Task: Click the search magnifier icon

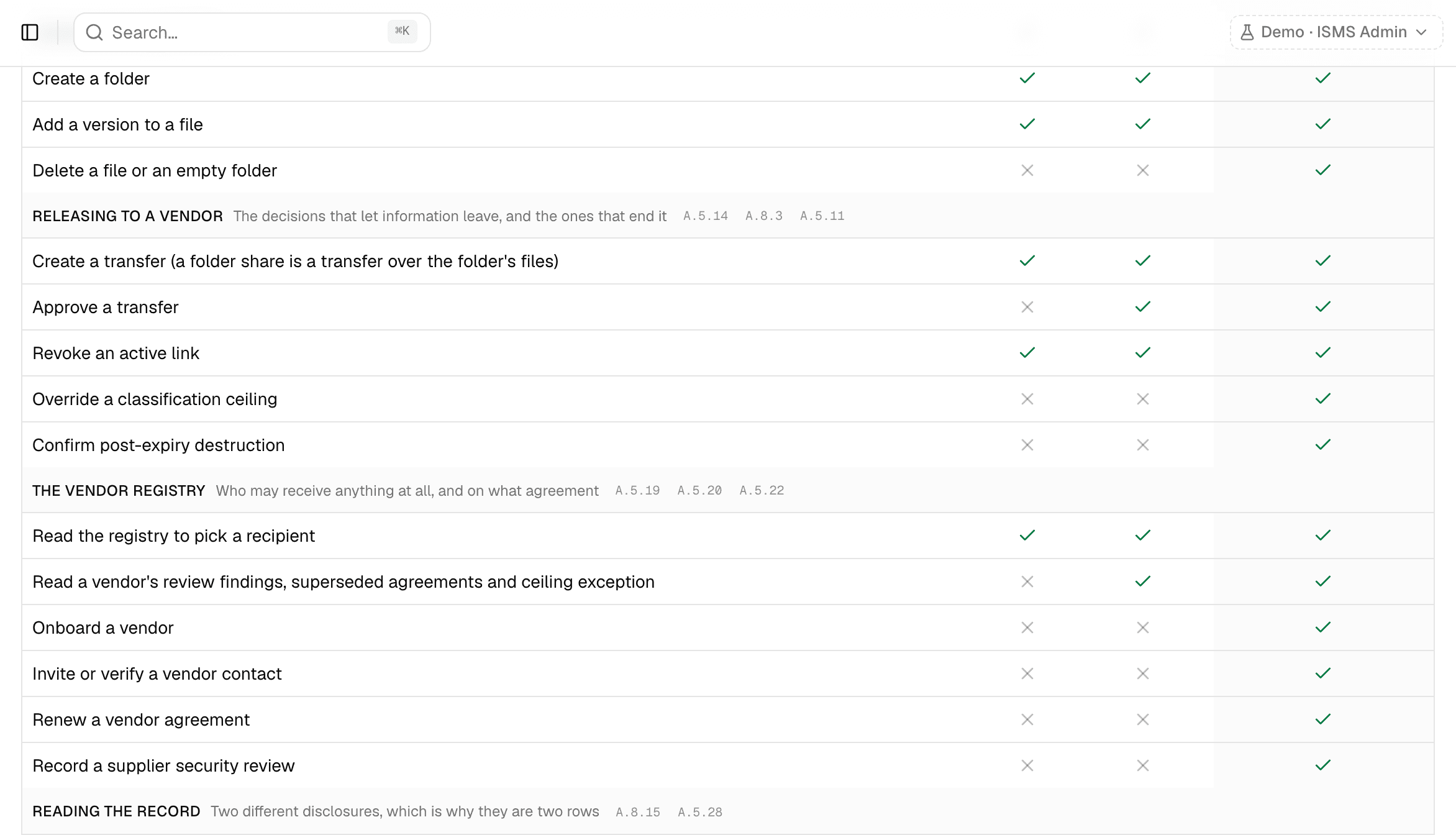Action: 94,32
